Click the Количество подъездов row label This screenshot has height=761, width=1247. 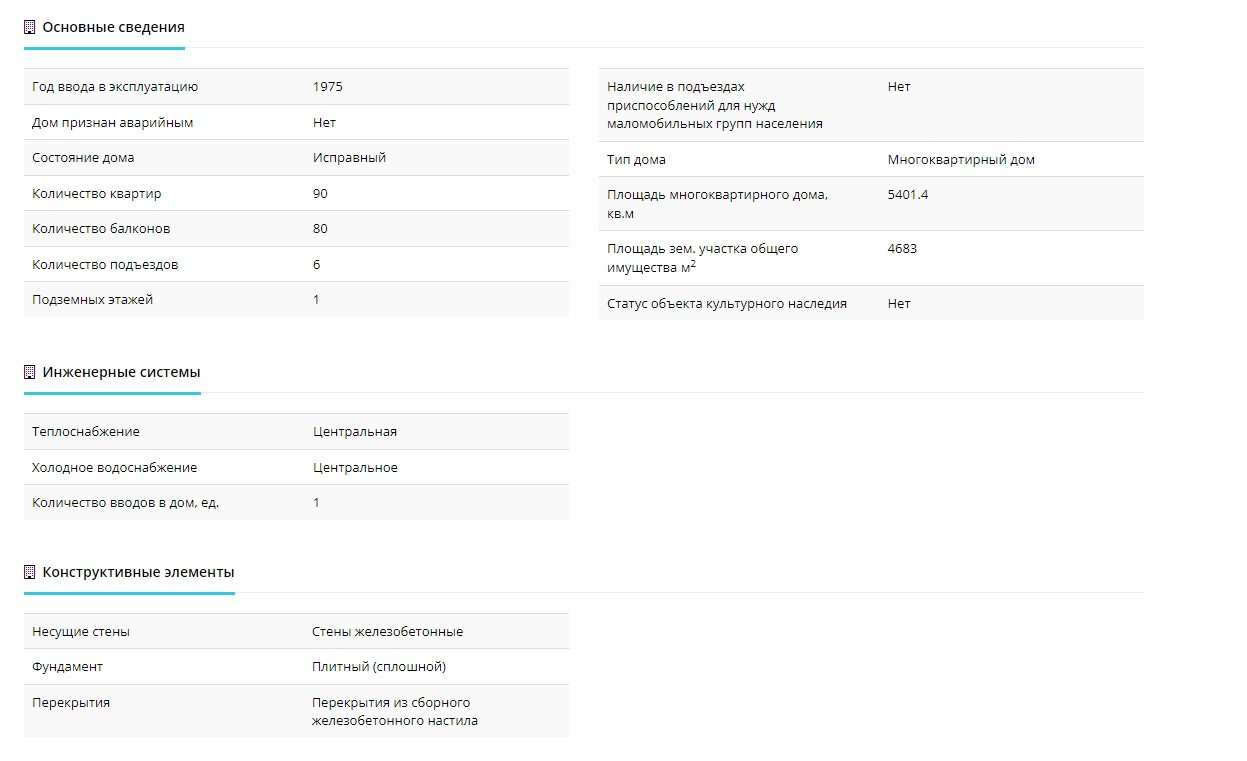pos(105,265)
